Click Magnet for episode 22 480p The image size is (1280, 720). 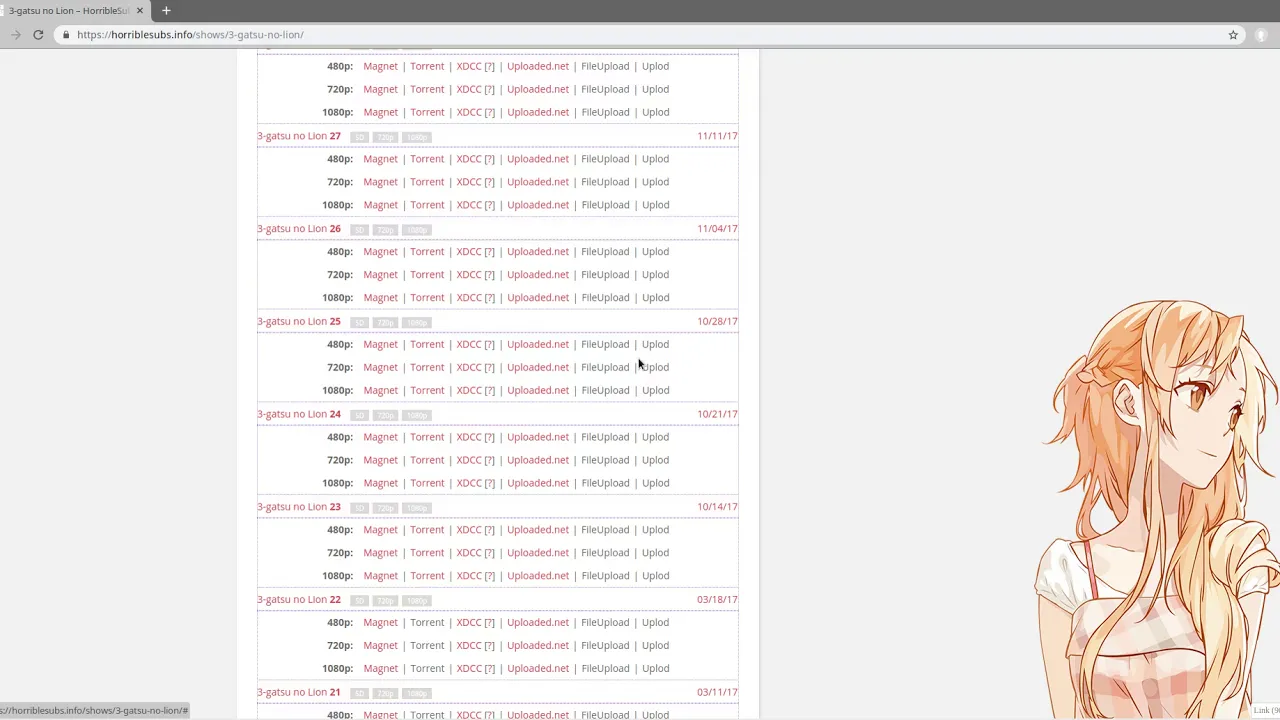380,623
